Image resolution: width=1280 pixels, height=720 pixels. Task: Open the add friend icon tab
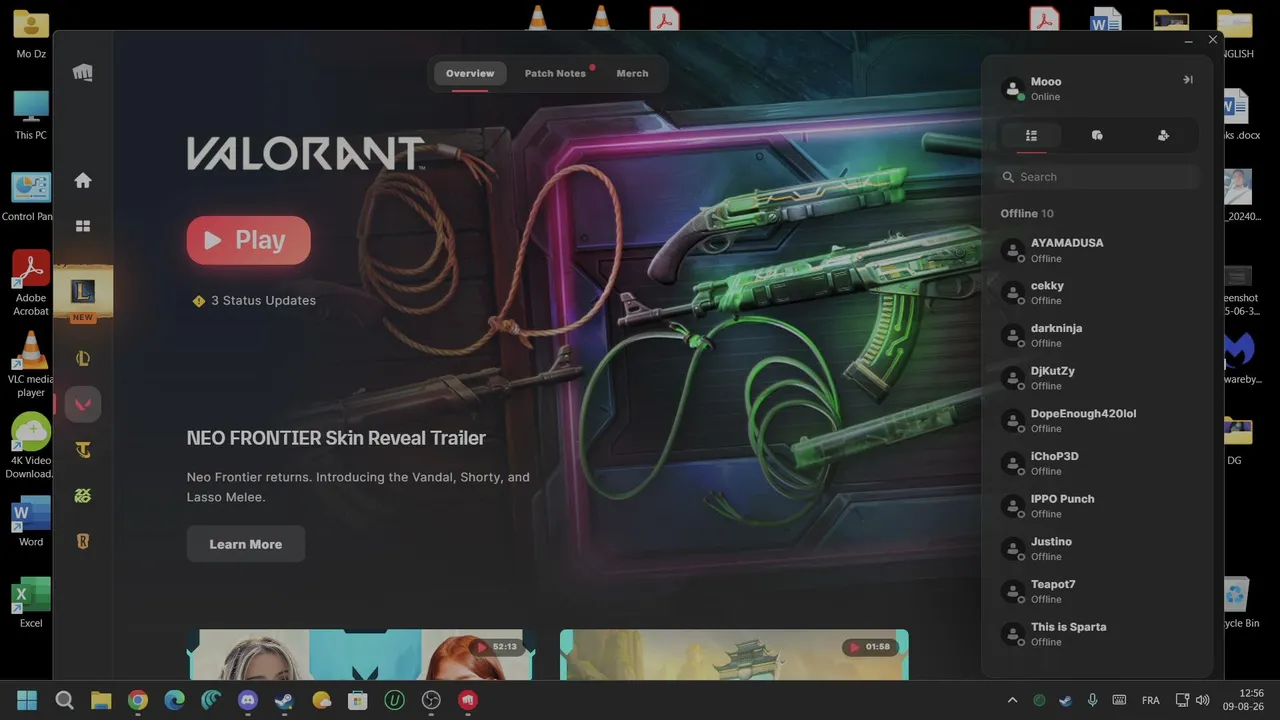[1163, 135]
